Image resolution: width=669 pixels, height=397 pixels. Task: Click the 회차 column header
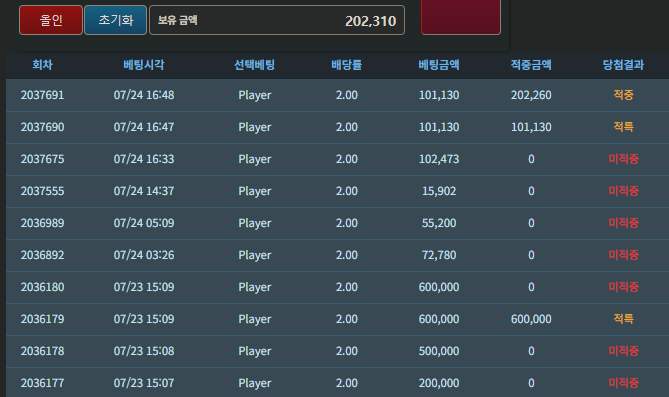43,65
